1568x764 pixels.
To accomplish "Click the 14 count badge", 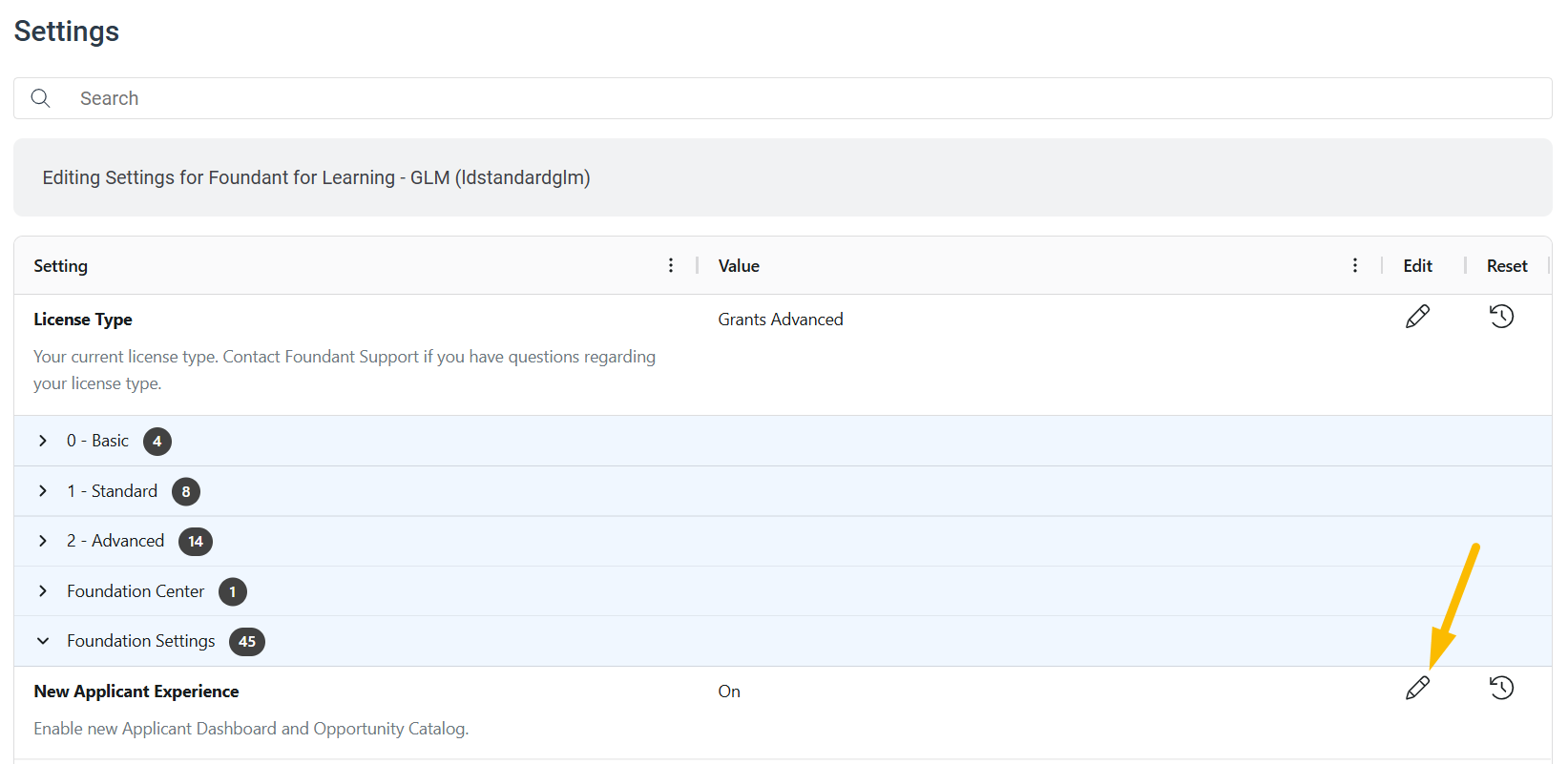I will pyautogui.click(x=196, y=542).
